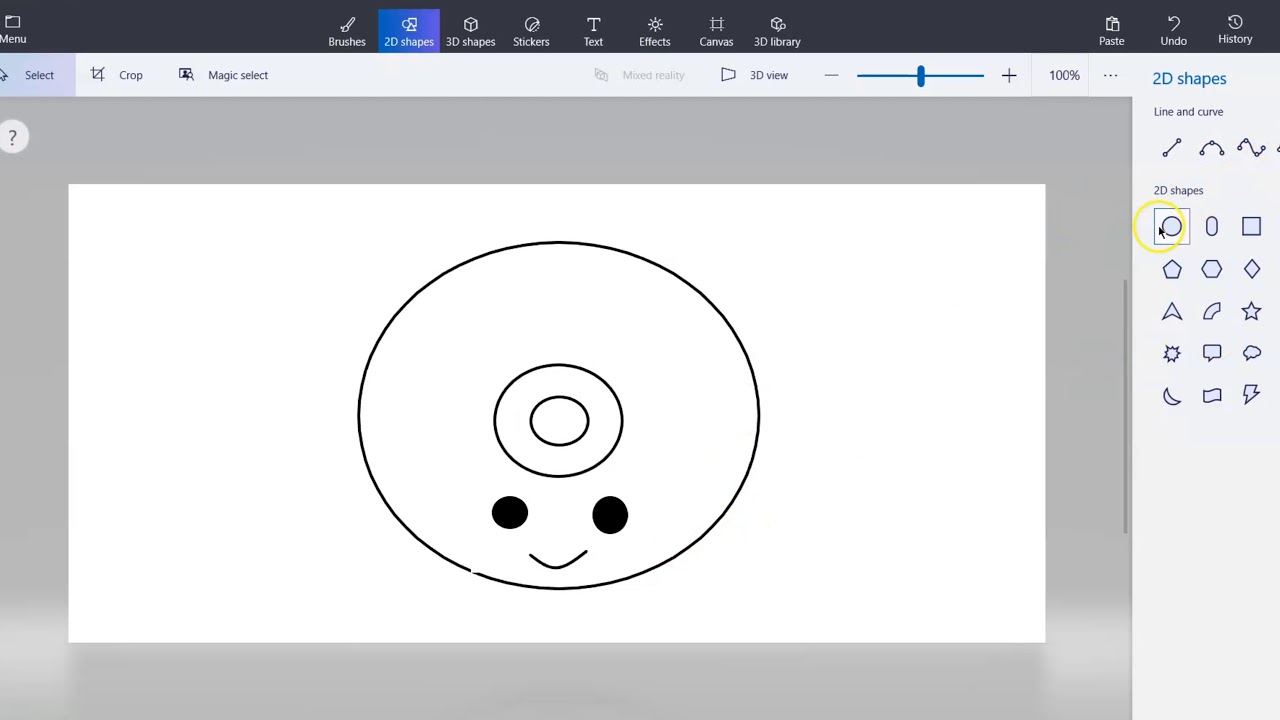The image size is (1280, 720).
Task: Select the Pentagon shape
Action: click(x=1172, y=269)
